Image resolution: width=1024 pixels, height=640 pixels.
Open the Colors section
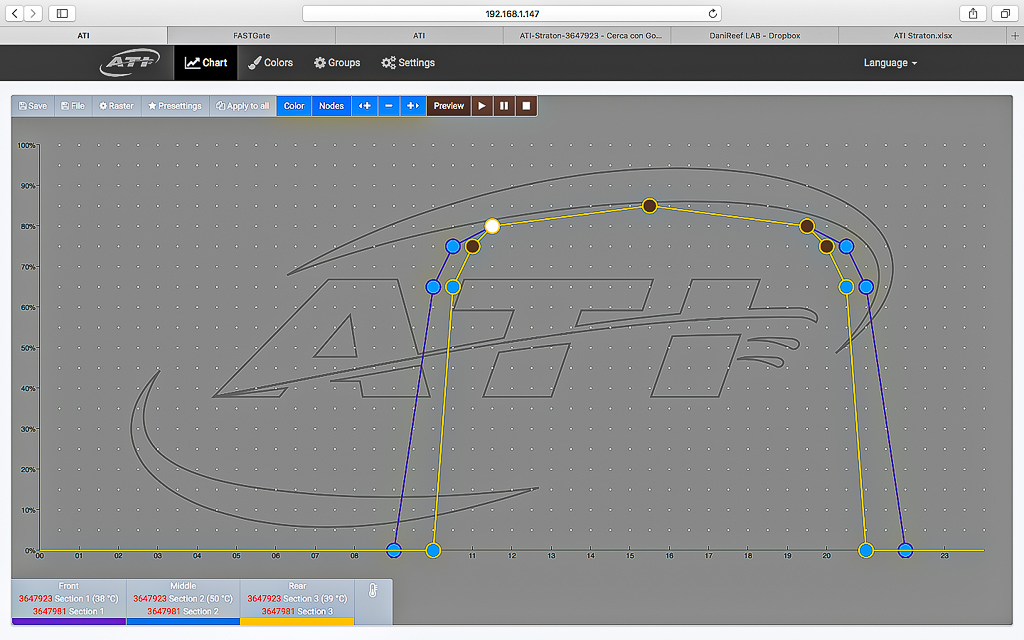click(270, 63)
